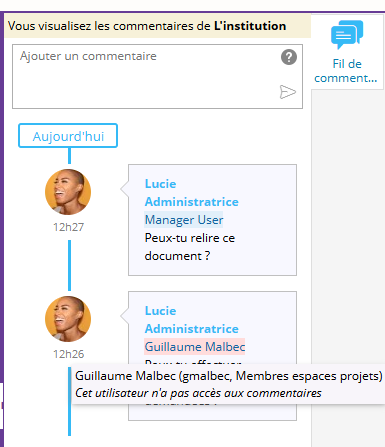The width and height of the screenshot is (385, 447).
Task: Click the help question mark icon
Action: pyautogui.click(x=289, y=57)
